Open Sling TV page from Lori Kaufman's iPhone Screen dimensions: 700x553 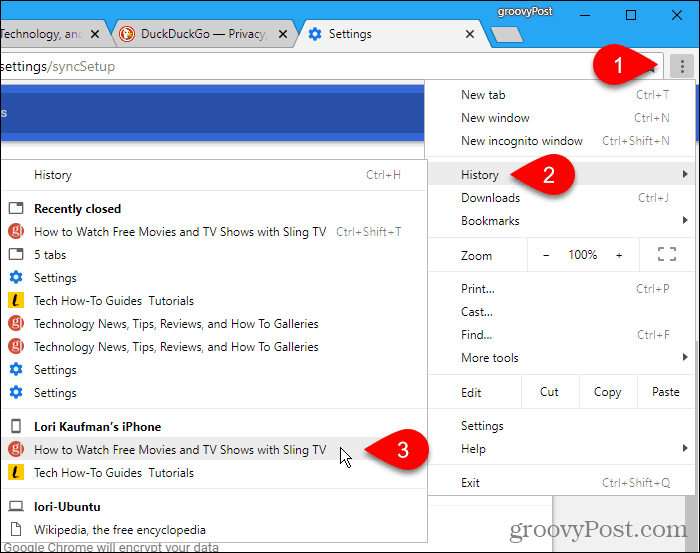pyautogui.click(x=214, y=449)
